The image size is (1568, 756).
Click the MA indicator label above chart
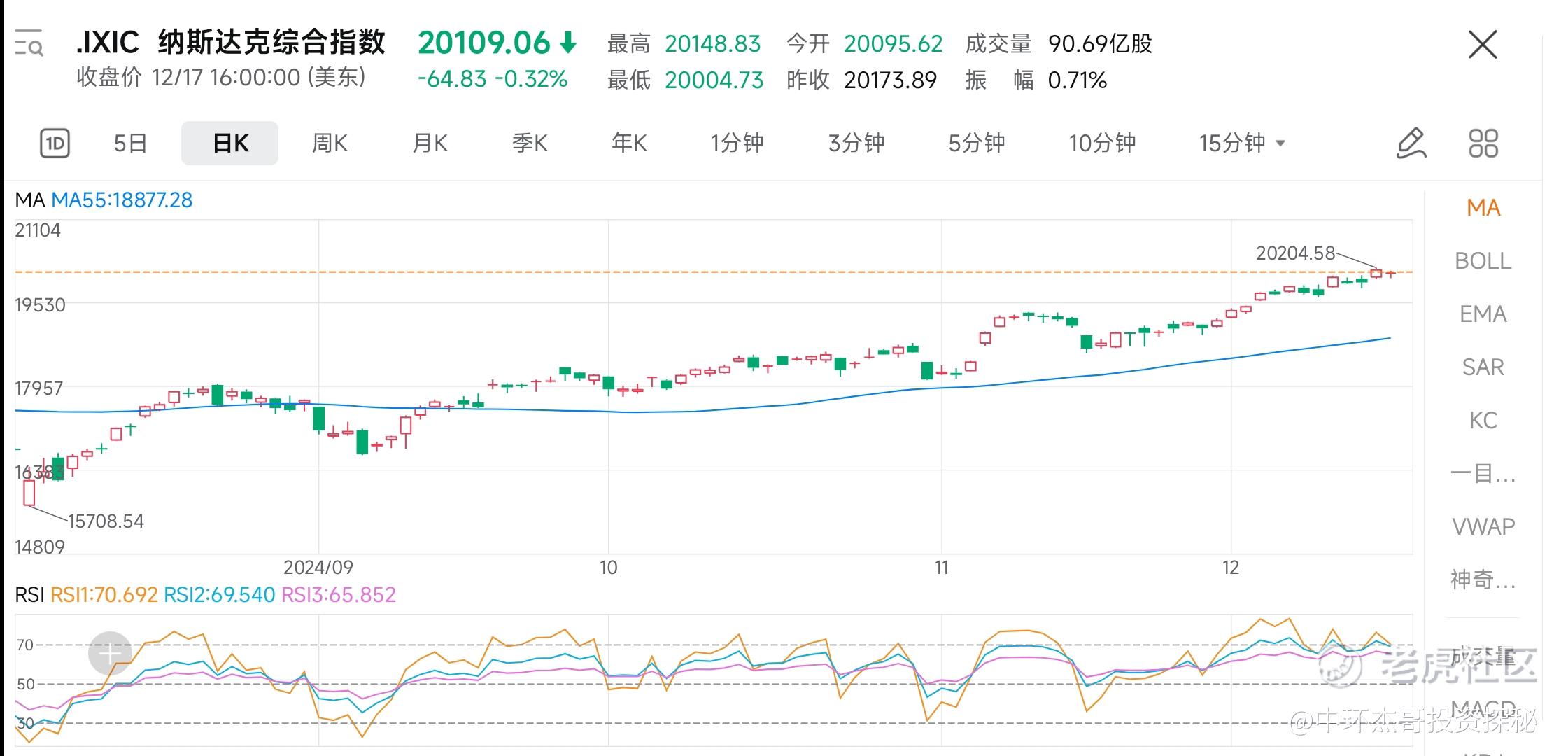[x=30, y=200]
